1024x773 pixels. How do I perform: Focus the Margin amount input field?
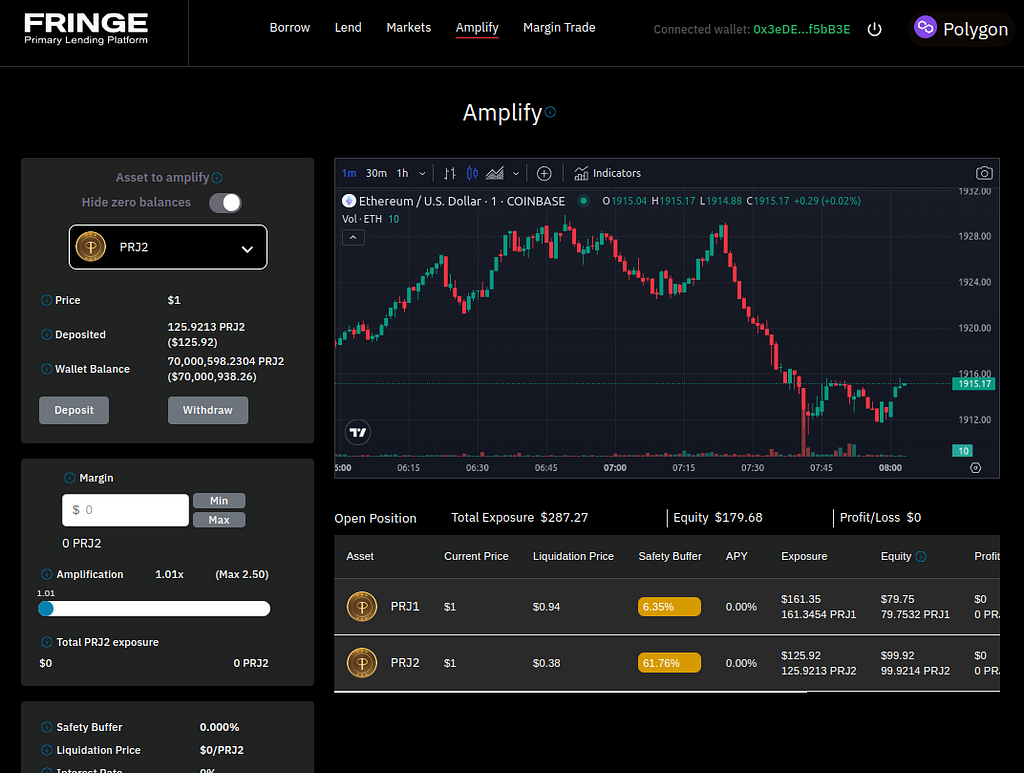125,510
